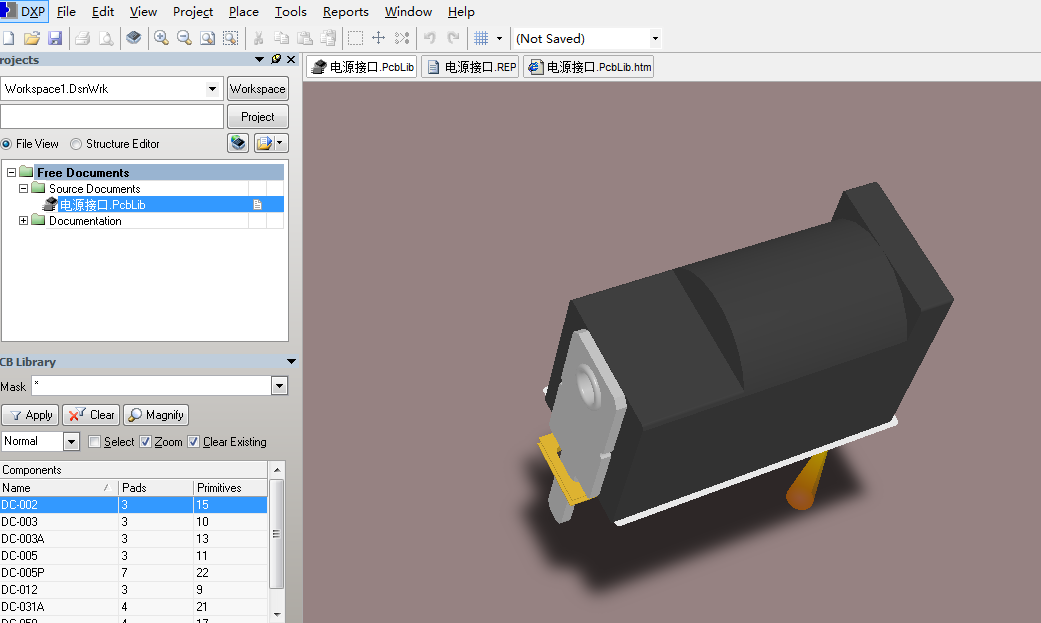Switch to the 电源接口.PcbLib document tab
Screen dimensions: 1041x623
[x=362, y=67]
